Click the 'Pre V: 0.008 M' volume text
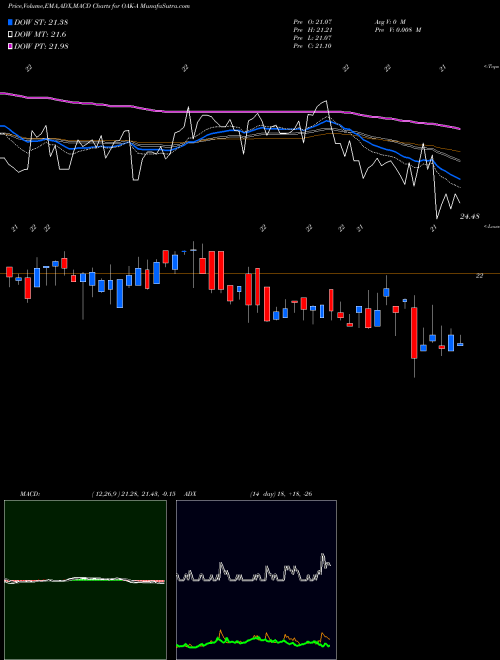The width and height of the screenshot is (500, 660). (x=398, y=30)
